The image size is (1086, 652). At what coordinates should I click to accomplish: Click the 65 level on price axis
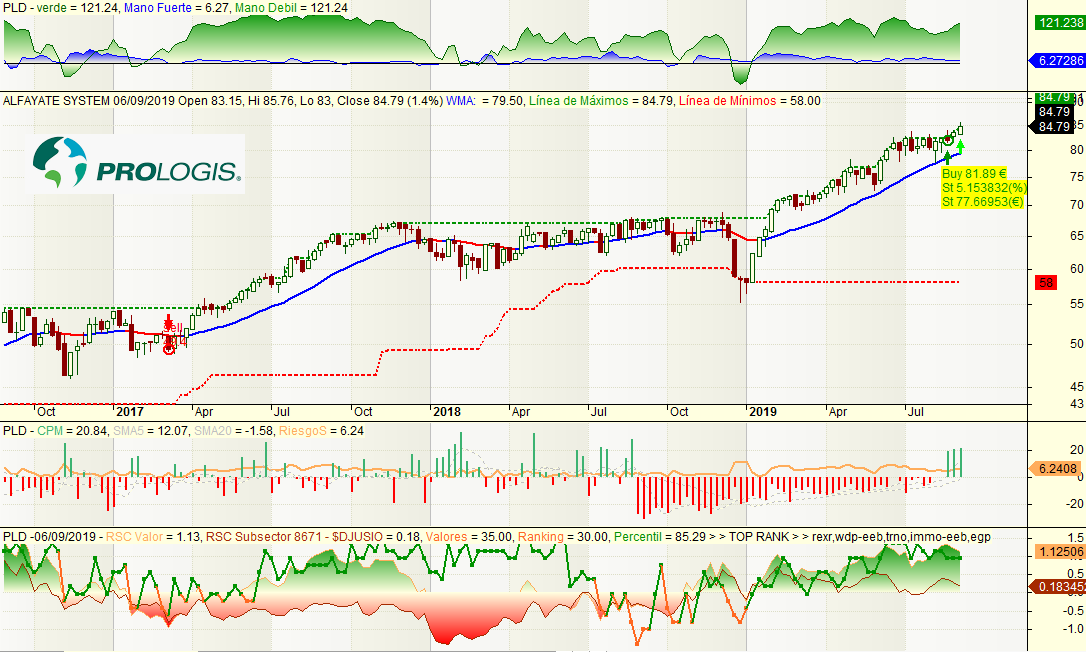coord(1077,236)
